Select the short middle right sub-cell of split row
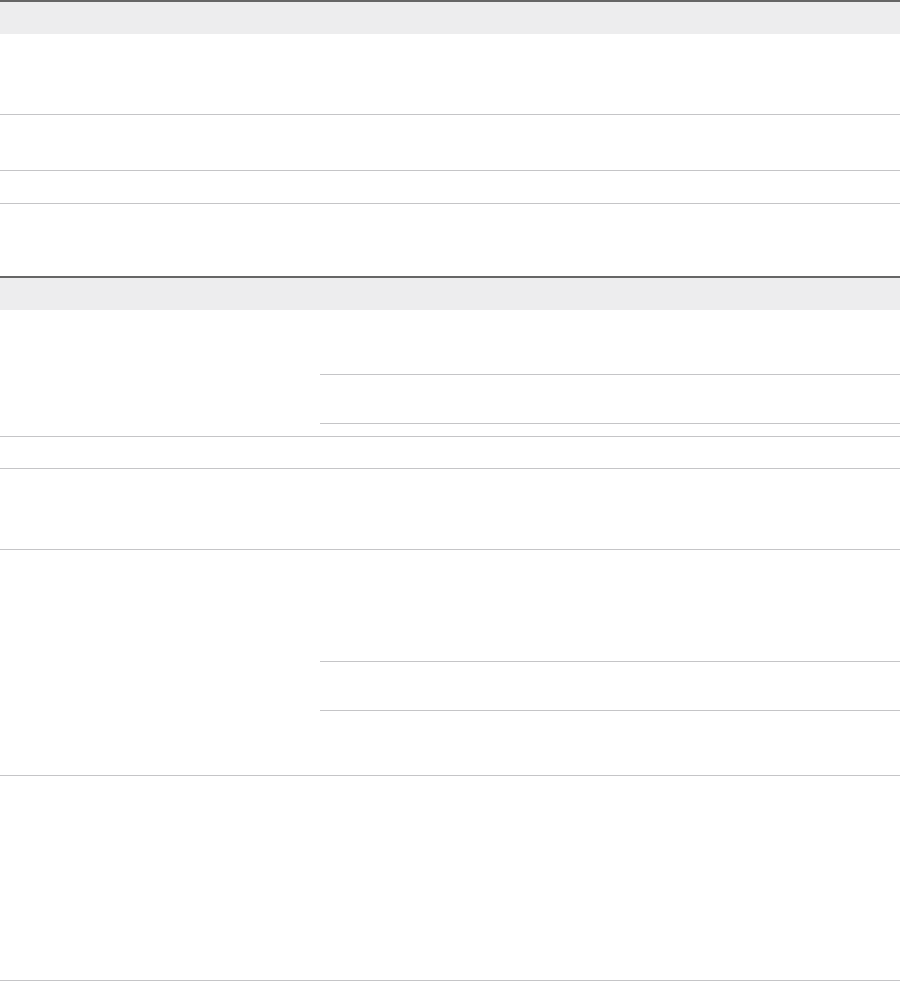 (x=610, y=686)
